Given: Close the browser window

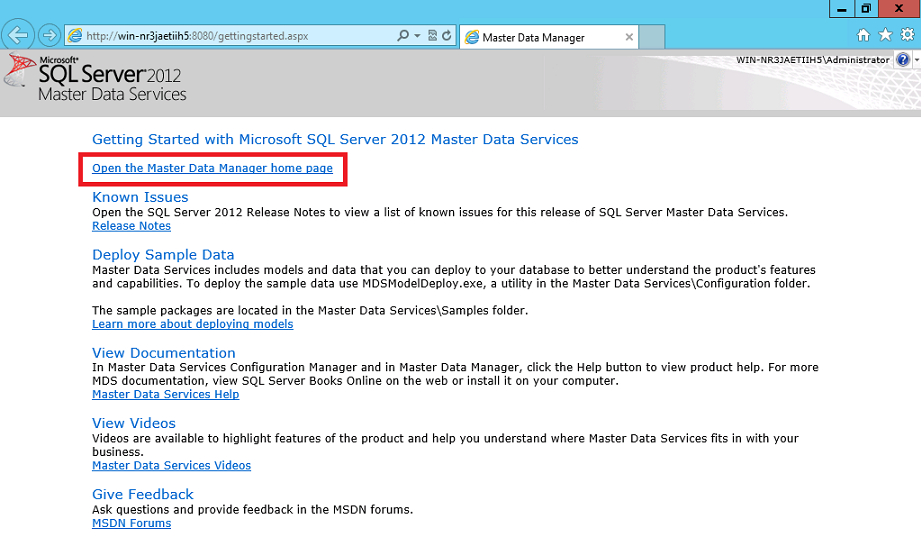Looking at the screenshot, I should coord(899,9).
